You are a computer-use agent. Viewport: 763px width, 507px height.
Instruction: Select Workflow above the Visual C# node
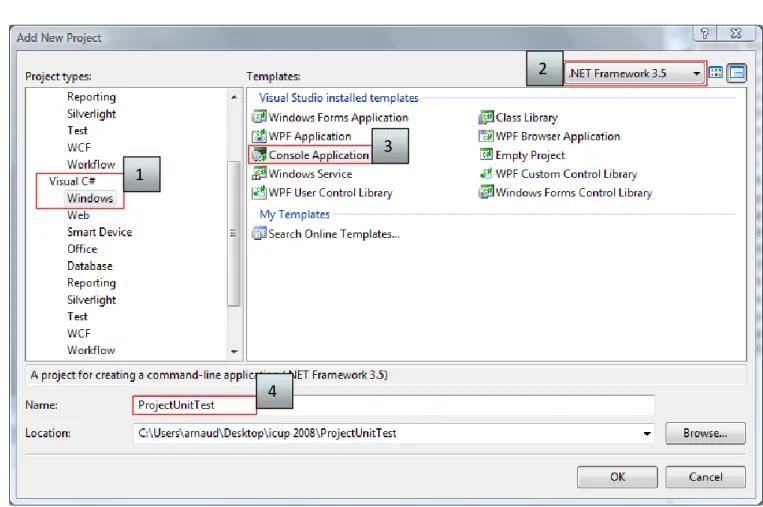[91, 164]
